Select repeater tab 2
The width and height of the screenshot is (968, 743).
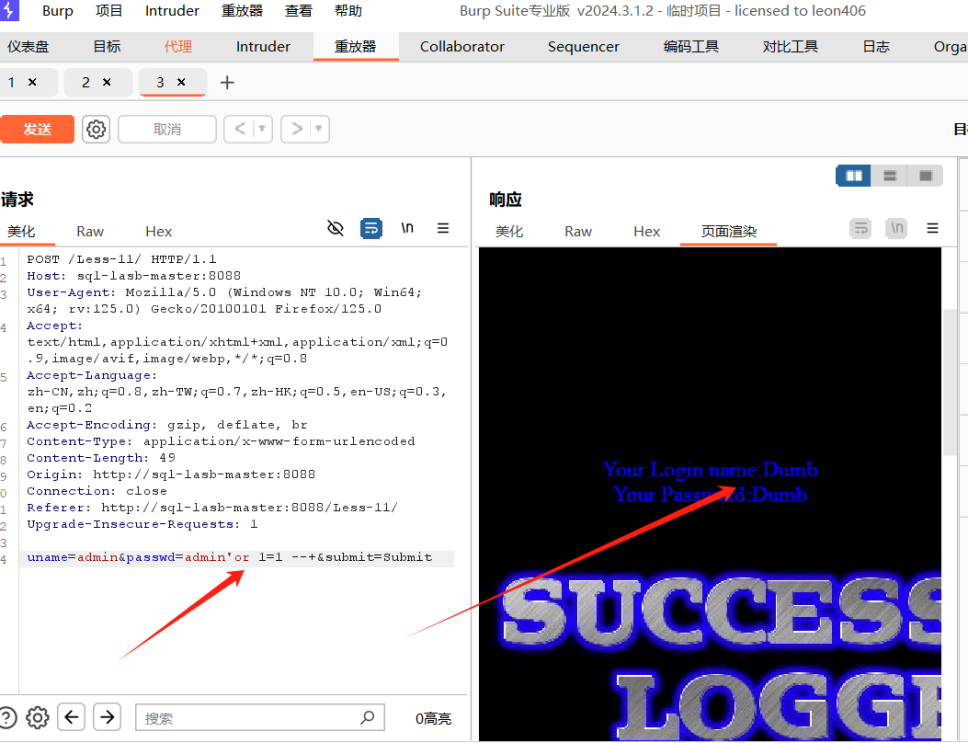point(86,82)
